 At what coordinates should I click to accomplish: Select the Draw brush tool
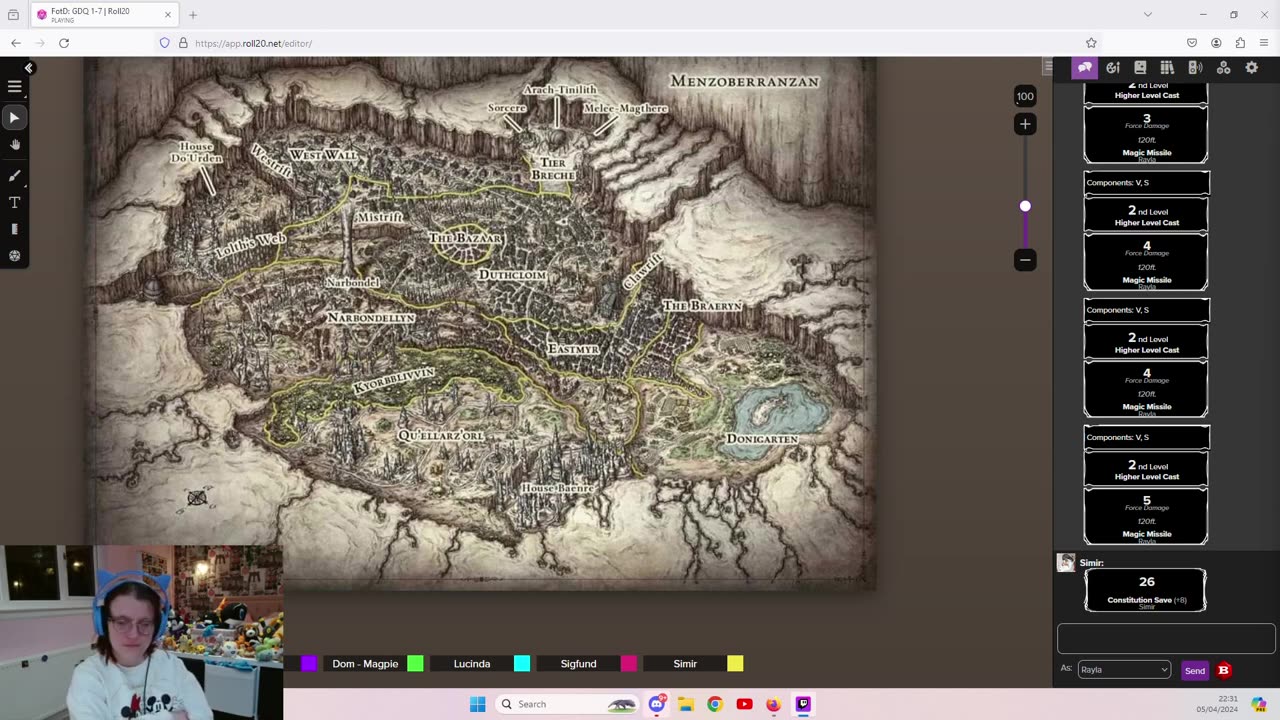click(14, 176)
